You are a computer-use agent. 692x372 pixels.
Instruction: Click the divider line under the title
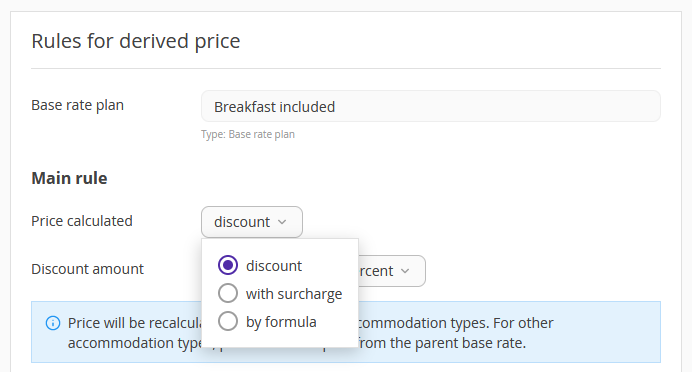pos(346,68)
